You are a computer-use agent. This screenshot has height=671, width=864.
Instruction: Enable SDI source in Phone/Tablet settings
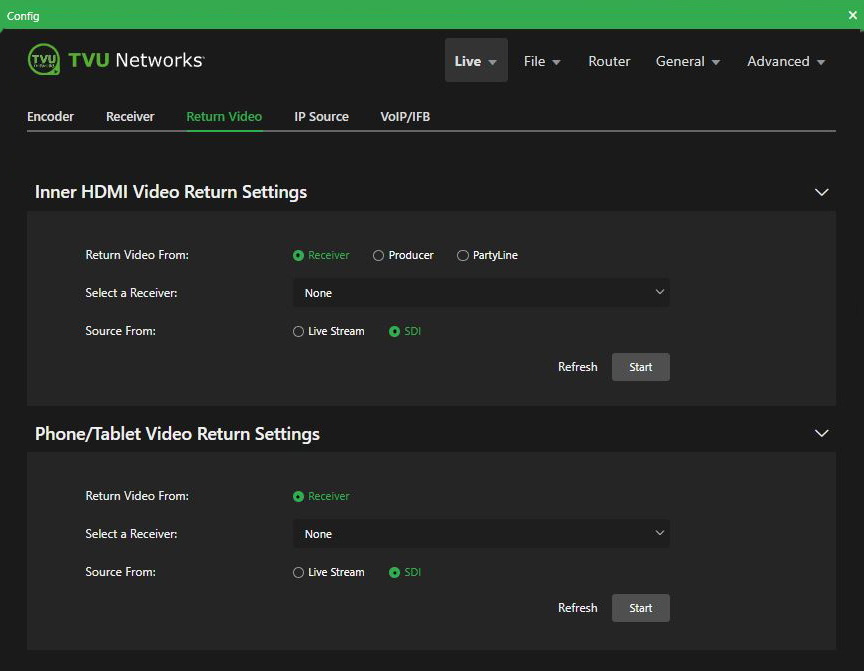(397, 572)
